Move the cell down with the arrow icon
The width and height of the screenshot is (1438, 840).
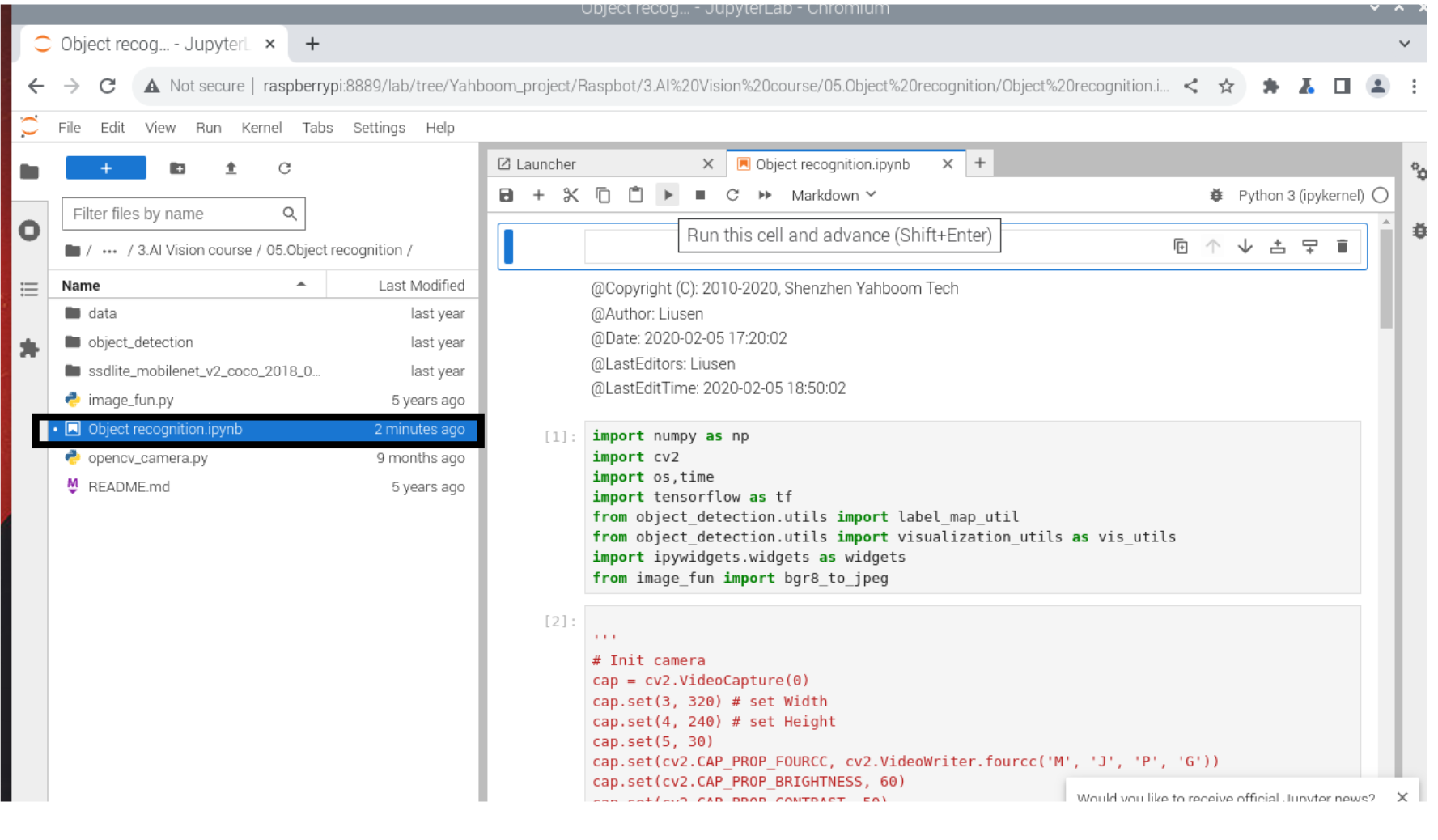(1245, 247)
